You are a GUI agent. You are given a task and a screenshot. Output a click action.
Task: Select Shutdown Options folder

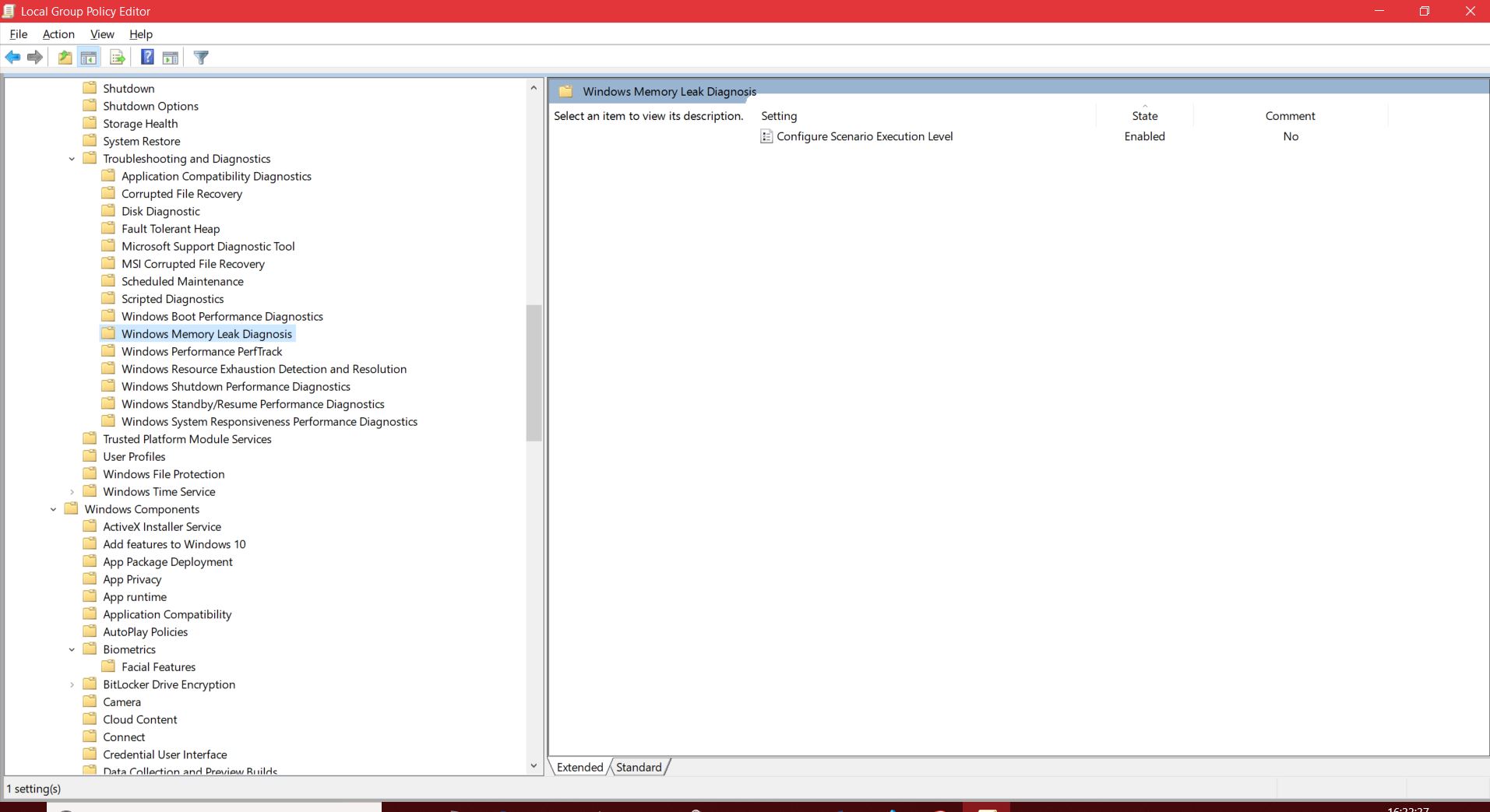pyautogui.click(x=150, y=106)
